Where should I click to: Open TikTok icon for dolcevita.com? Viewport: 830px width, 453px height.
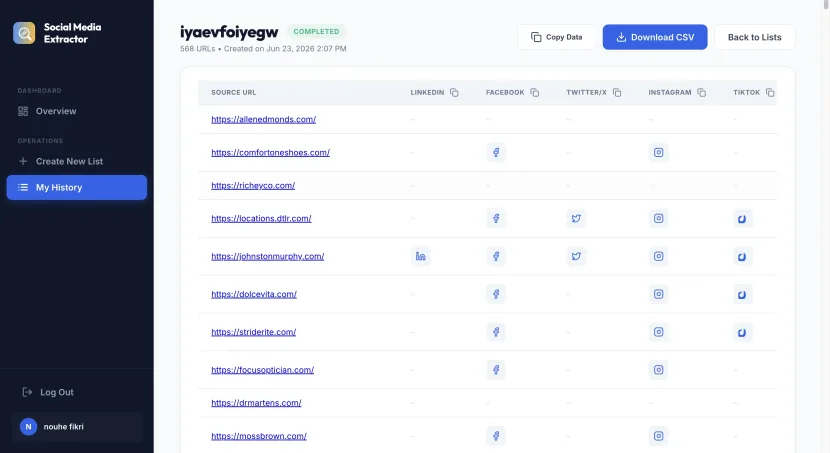[742, 294]
